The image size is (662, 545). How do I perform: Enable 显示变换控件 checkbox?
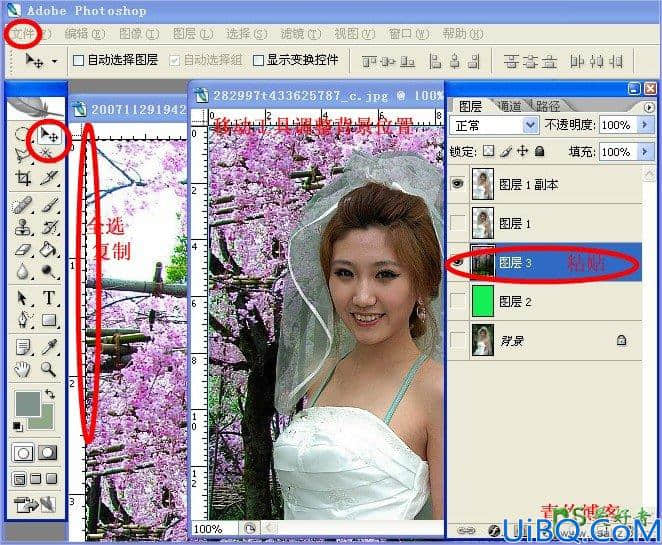pyautogui.click(x=258, y=60)
